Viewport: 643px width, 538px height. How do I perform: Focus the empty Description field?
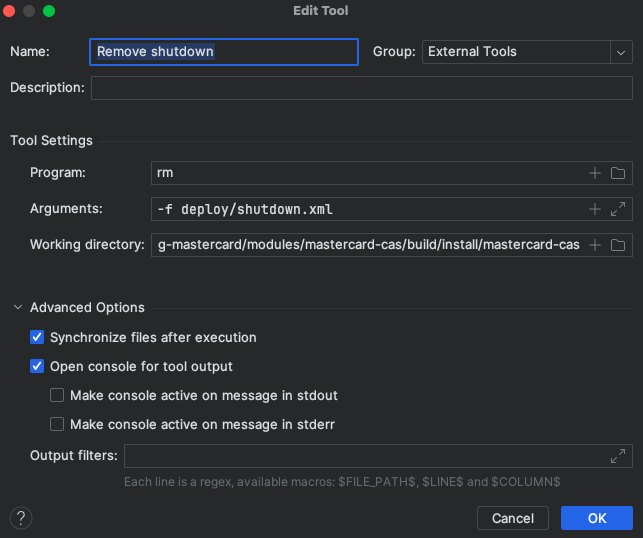pos(361,88)
